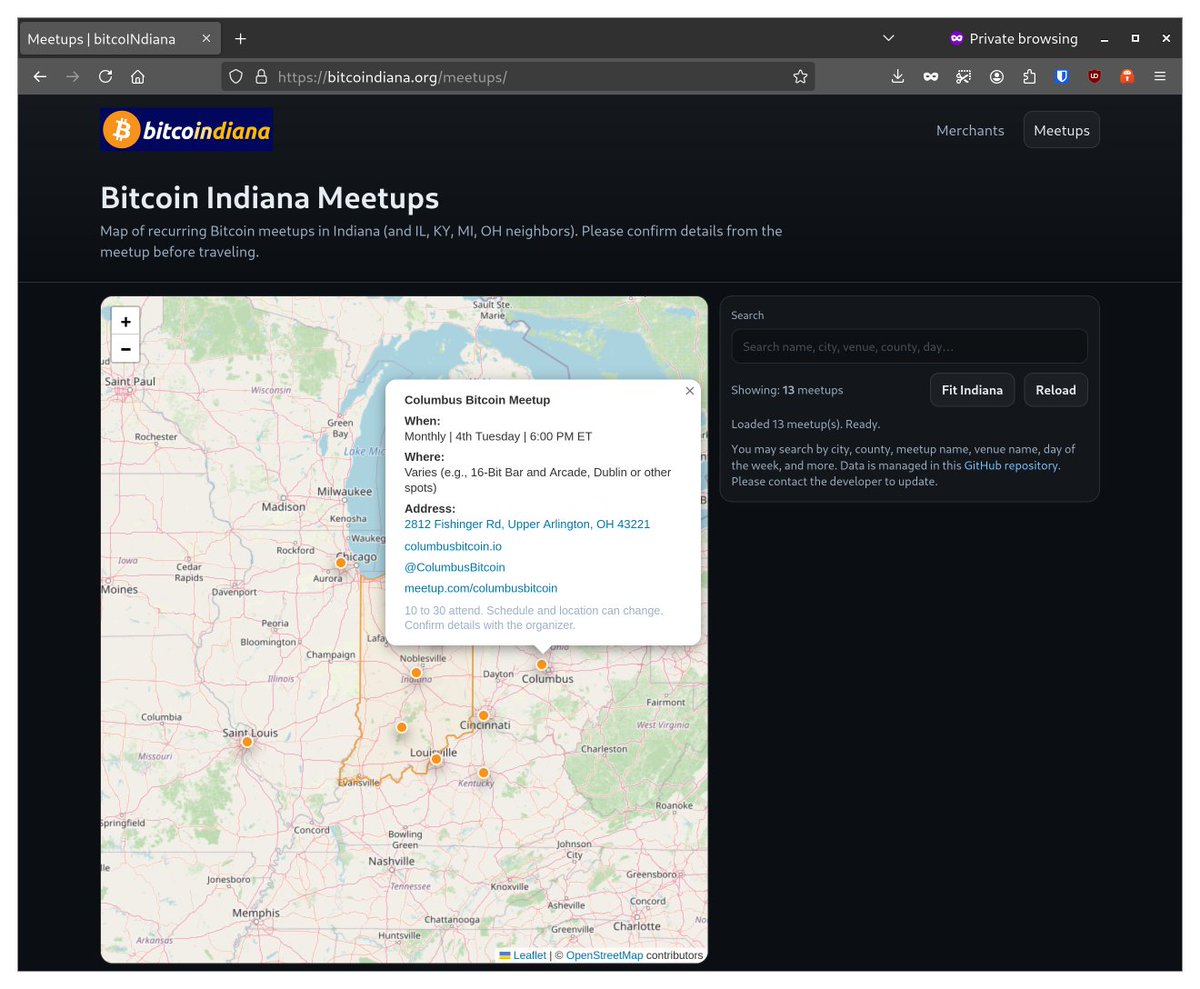
Task: Open the Bitwarden shield extension icon
Action: (1062, 76)
